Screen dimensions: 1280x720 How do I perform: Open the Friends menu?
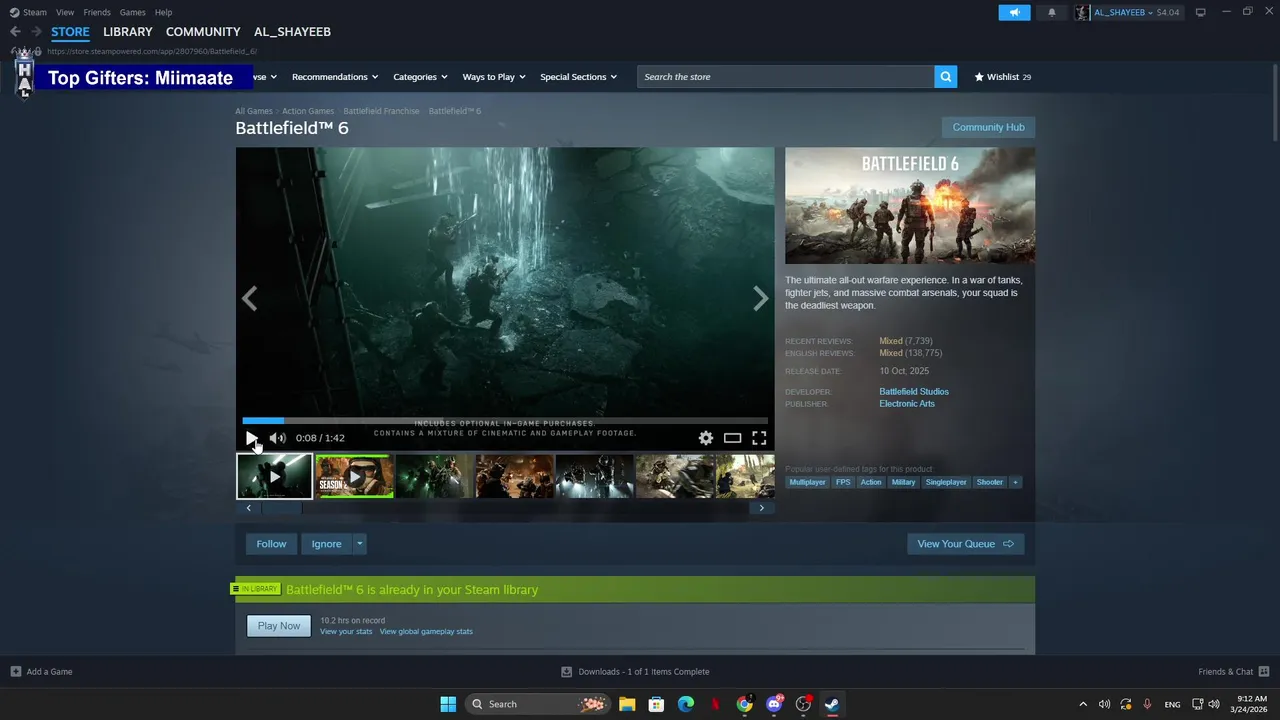coord(97,12)
